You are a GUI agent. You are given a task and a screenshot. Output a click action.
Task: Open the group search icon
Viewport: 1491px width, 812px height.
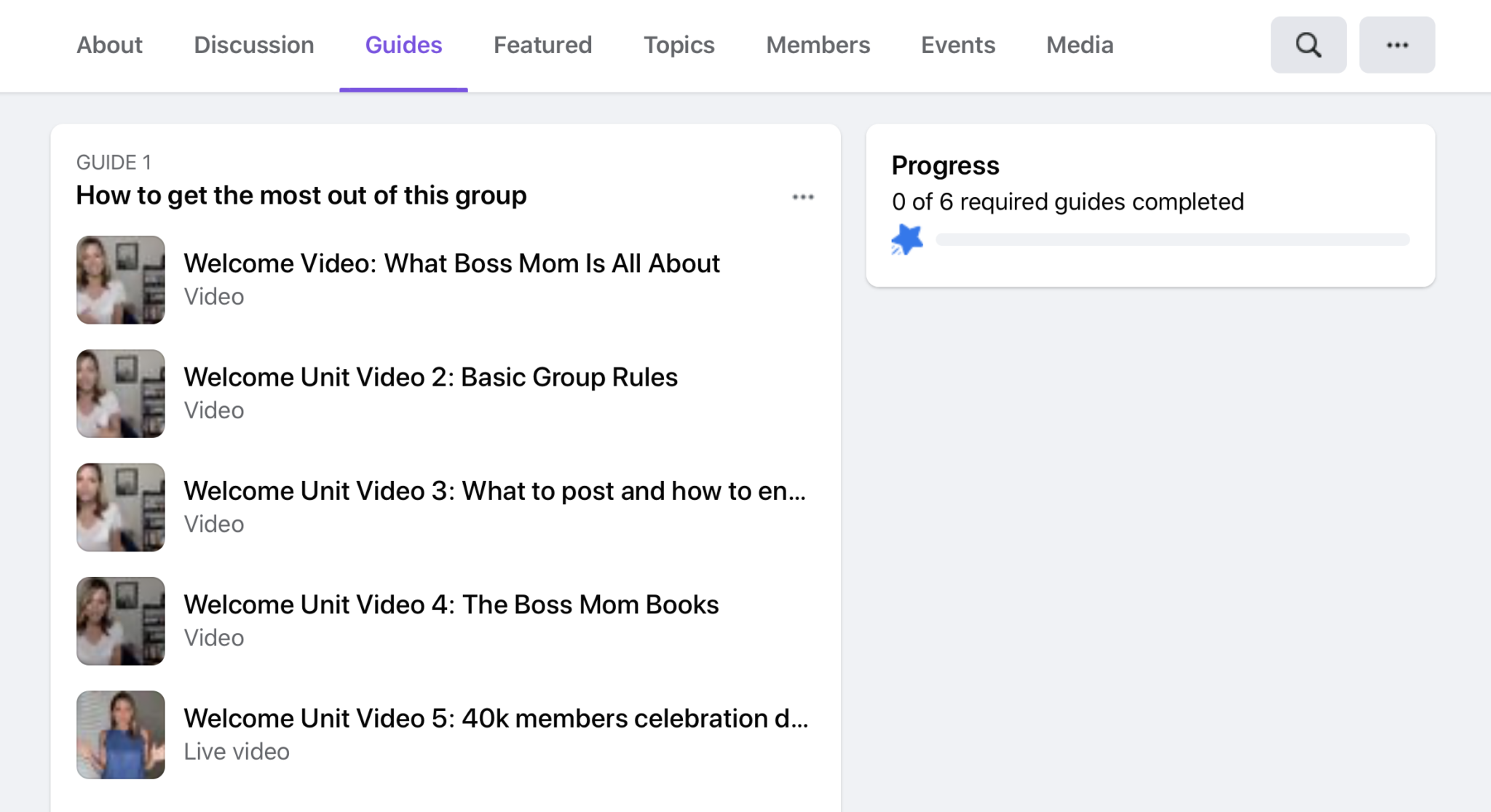tap(1308, 45)
